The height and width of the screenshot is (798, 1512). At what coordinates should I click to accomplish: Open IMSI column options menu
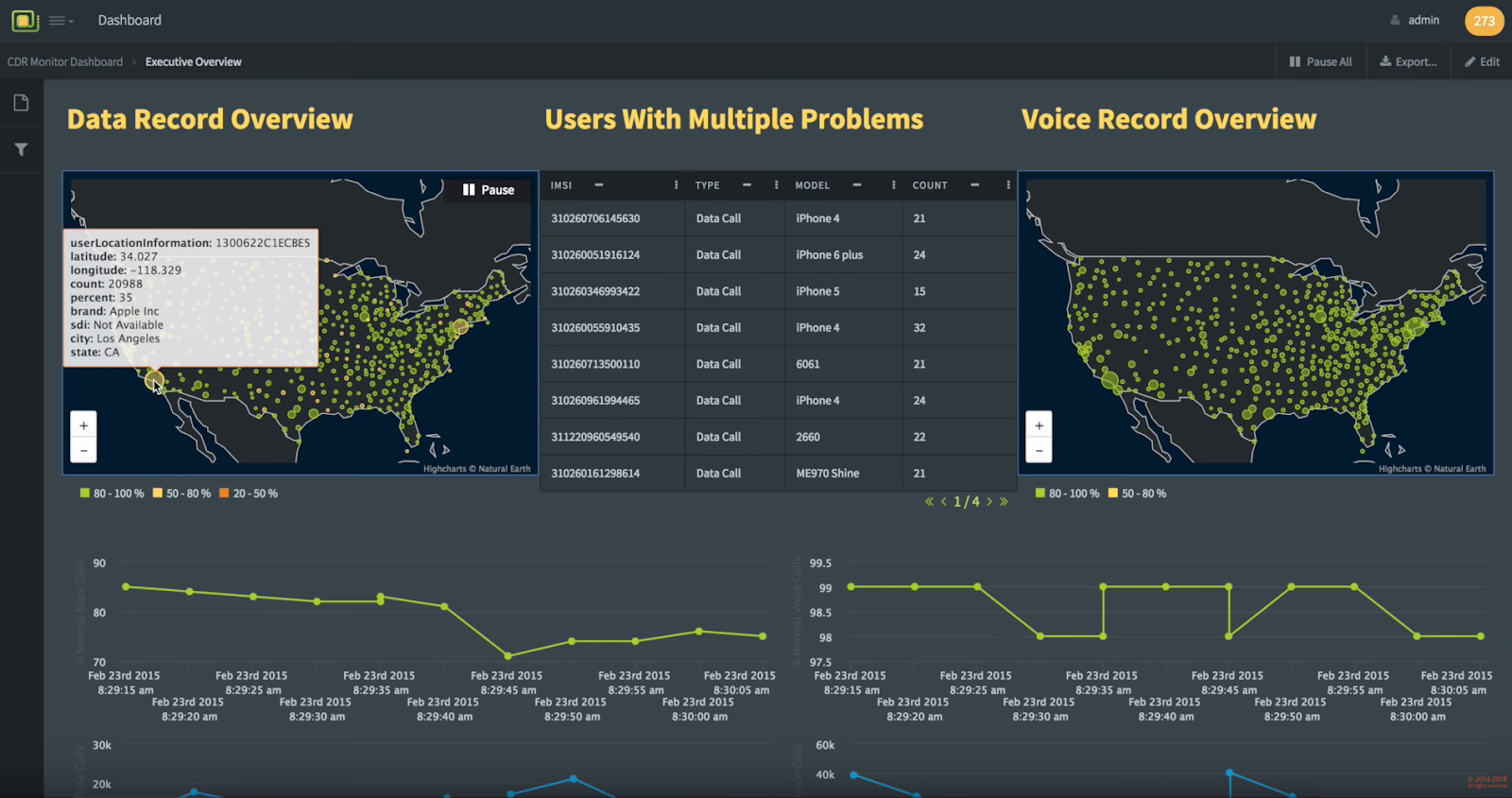tap(676, 185)
